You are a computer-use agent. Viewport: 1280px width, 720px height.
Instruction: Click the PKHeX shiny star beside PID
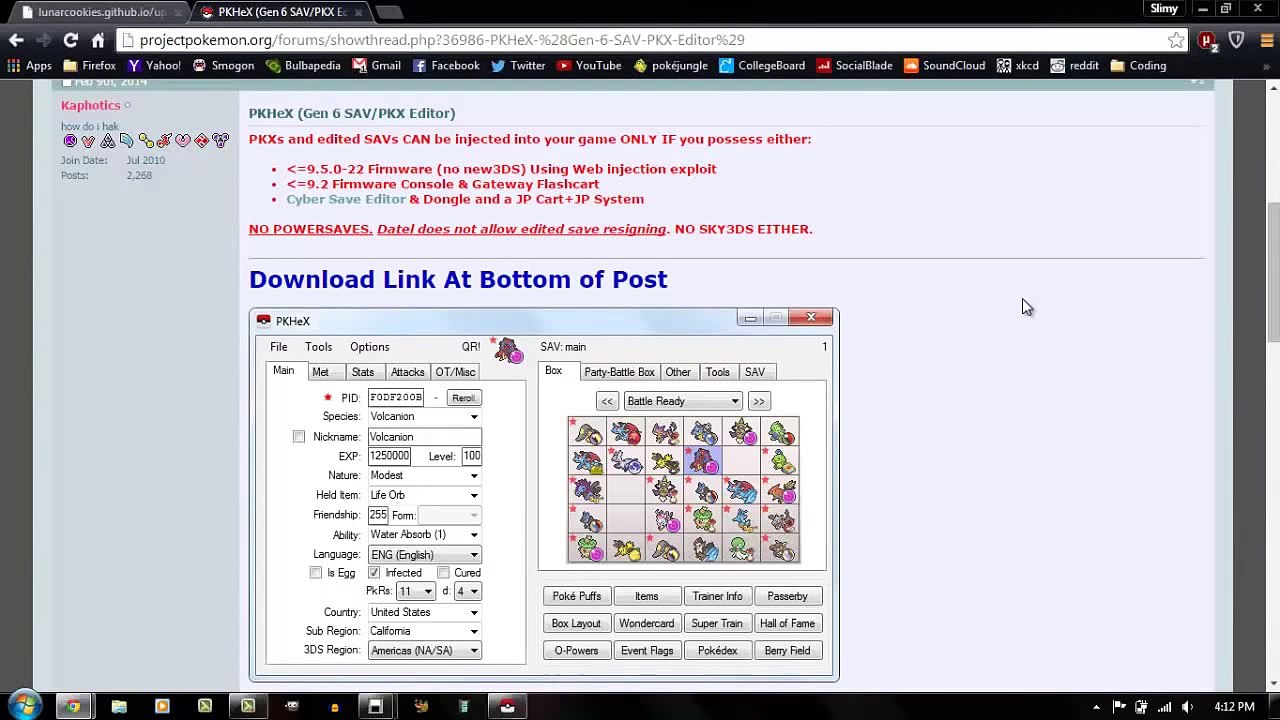pyautogui.click(x=327, y=398)
